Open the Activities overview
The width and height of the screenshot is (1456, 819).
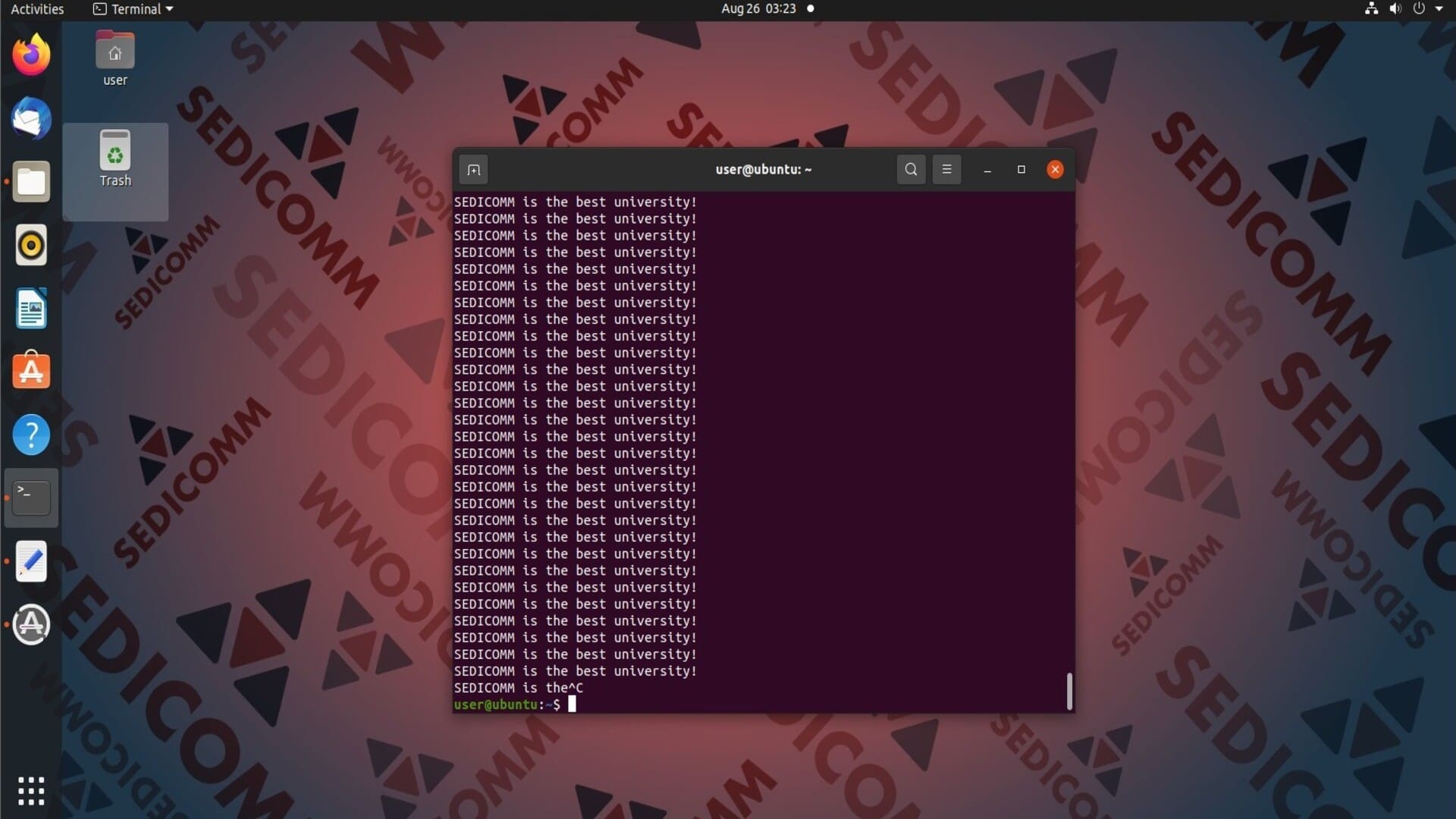pos(37,9)
